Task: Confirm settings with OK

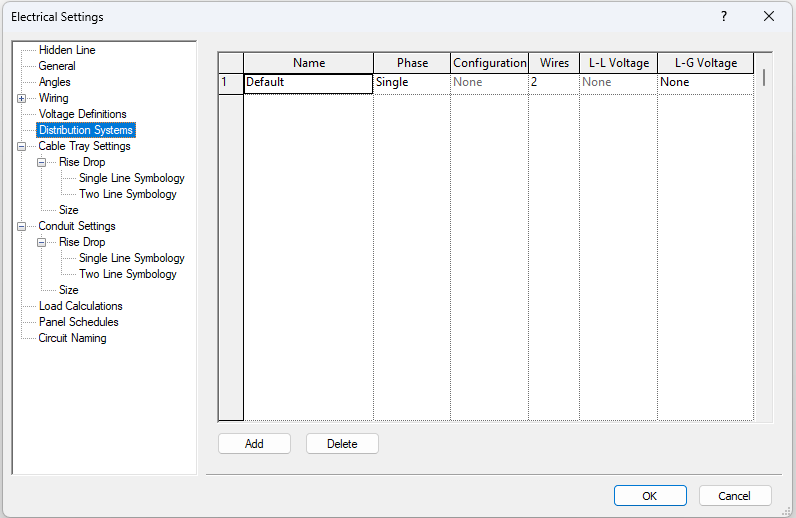Action: [650, 496]
